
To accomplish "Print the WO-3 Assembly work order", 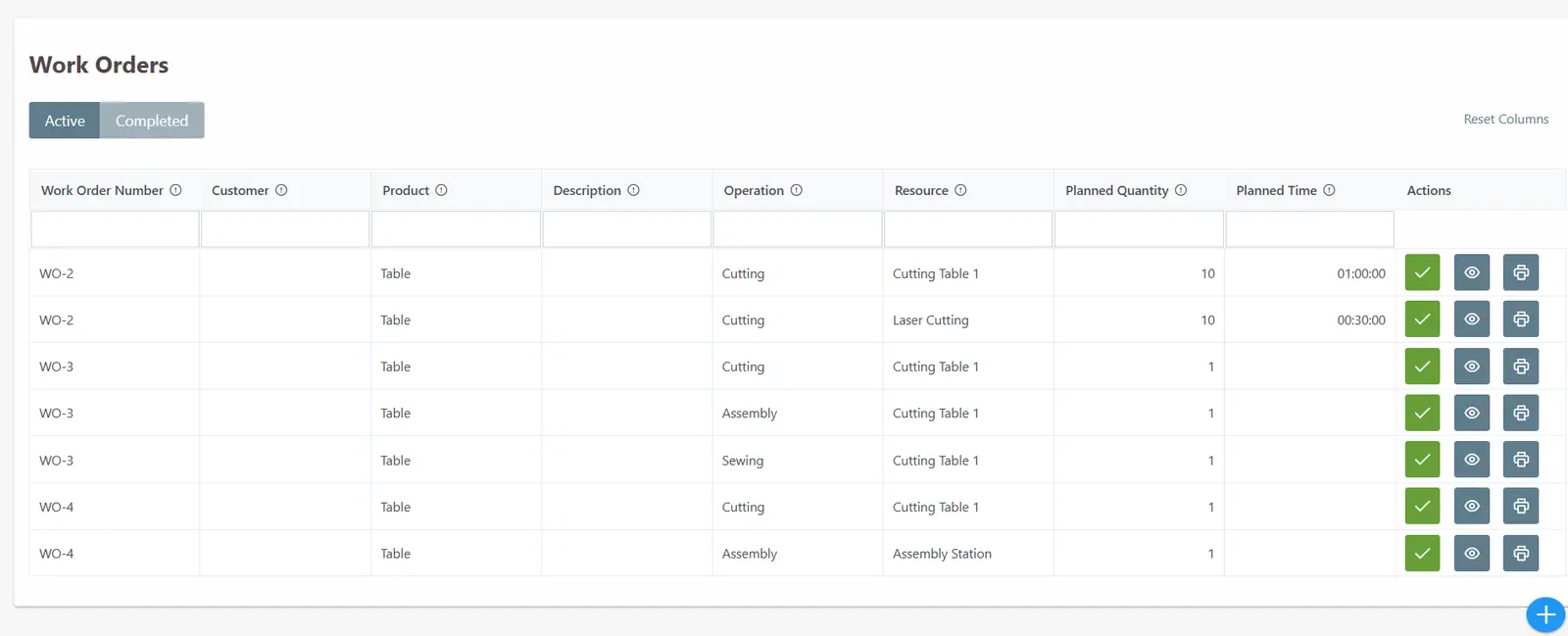I will click(1521, 414).
